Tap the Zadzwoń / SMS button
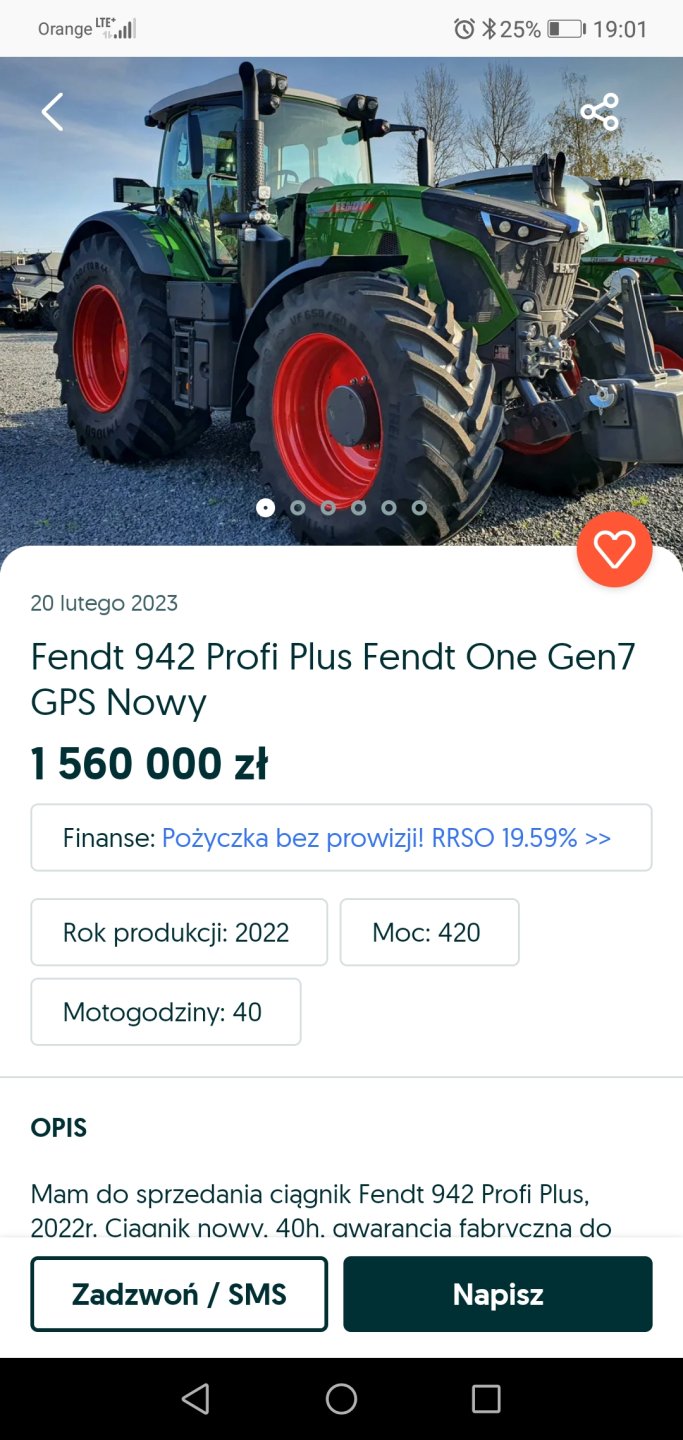The image size is (683, 1440). (x=179, y=1294)
